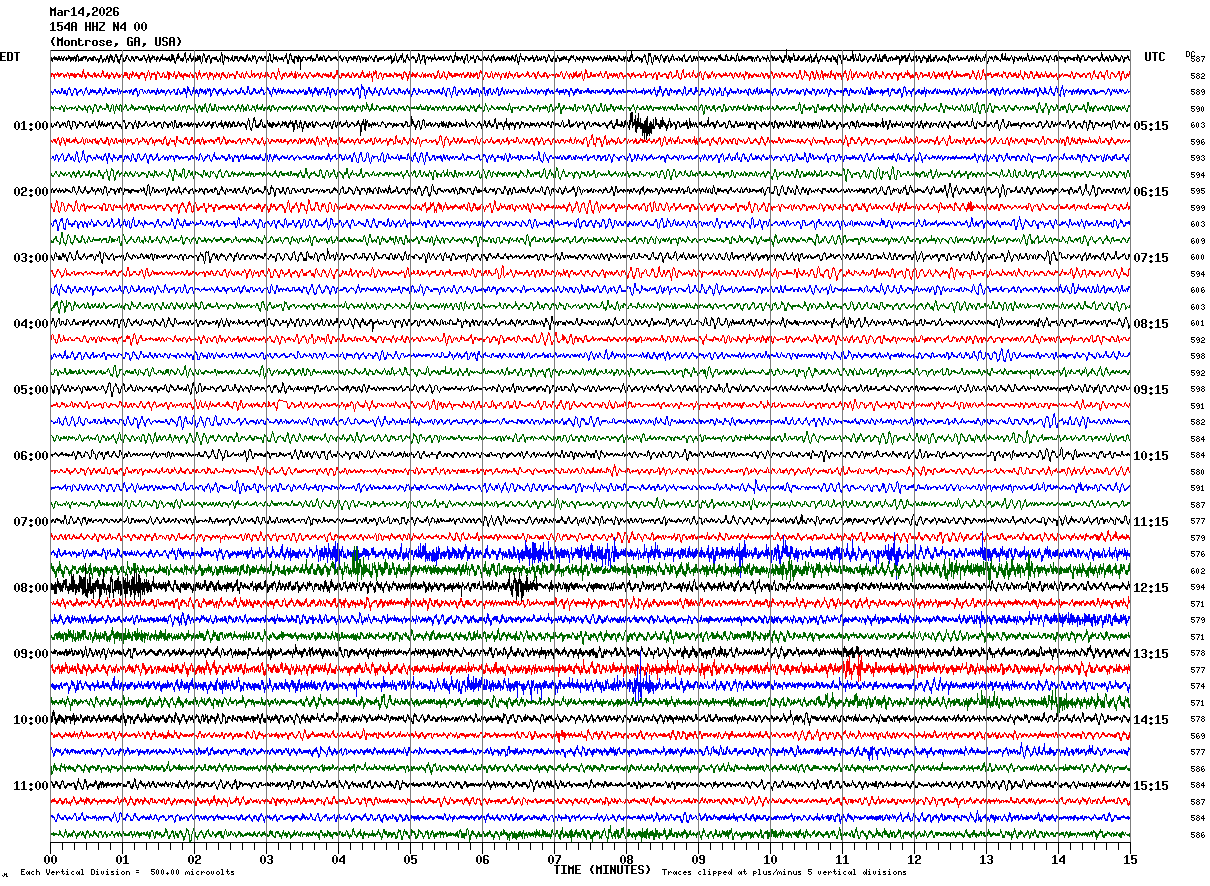Click the DC offset value 609
Screen dimensions: 1210x886
pos(1197,241)
